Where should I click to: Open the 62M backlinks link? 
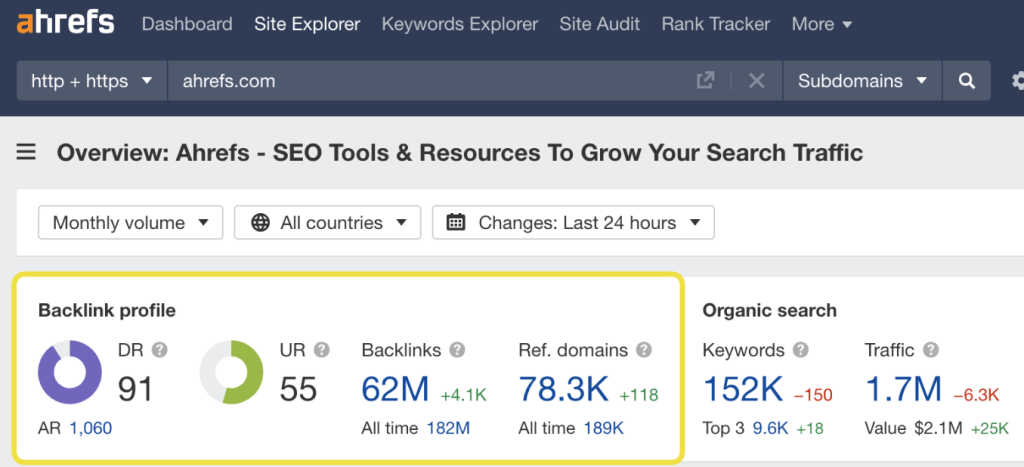pyautogui.click(x=395, y=389)
